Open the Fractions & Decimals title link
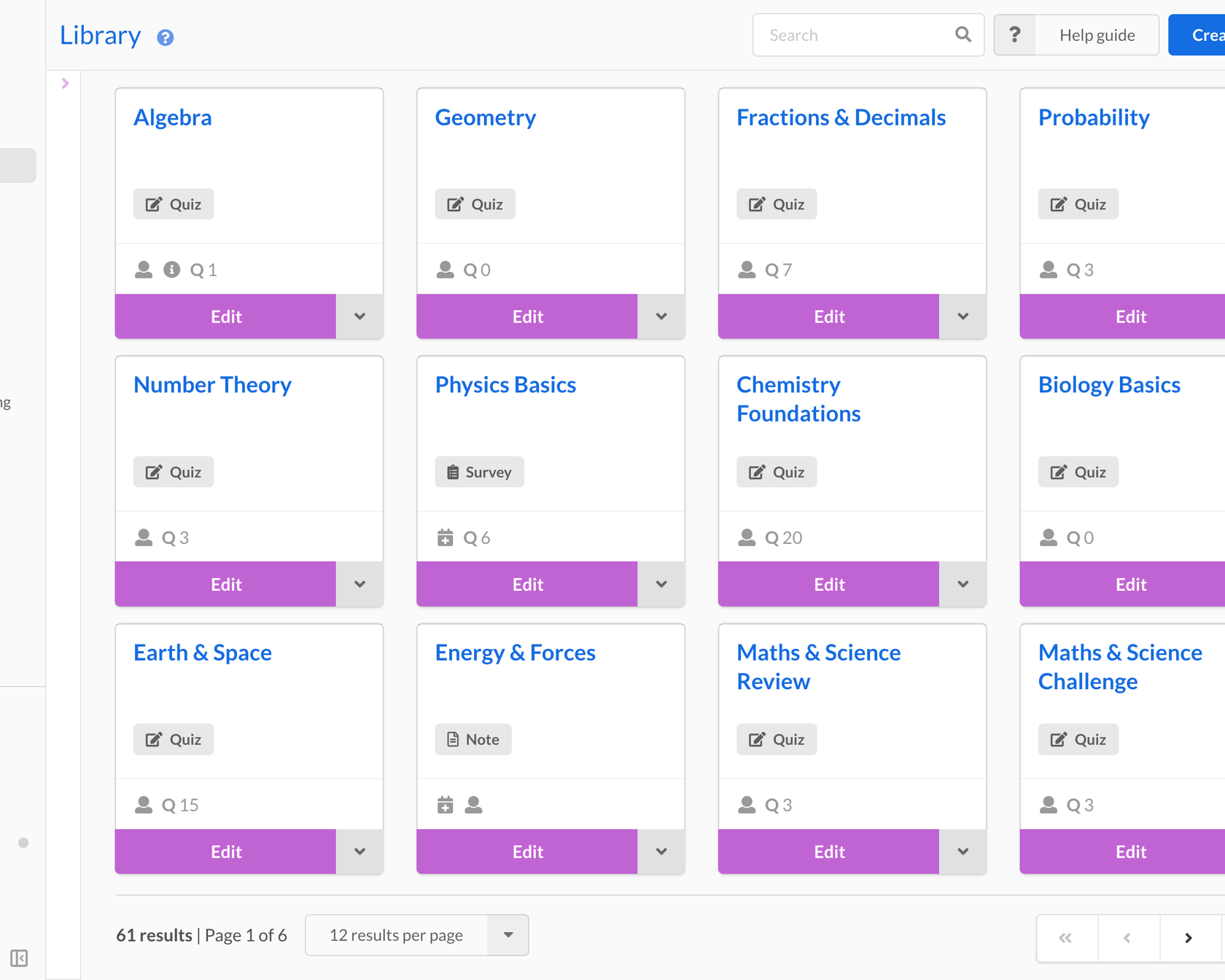 pyautogui.click(x=841, y=117)
